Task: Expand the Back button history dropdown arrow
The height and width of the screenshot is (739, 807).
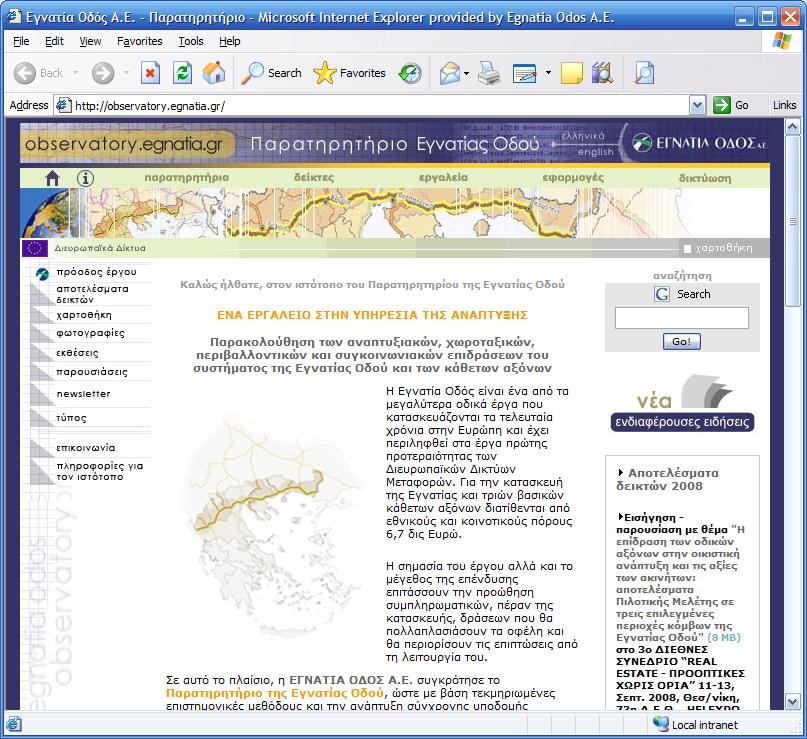Action: (x=76, y=73)
